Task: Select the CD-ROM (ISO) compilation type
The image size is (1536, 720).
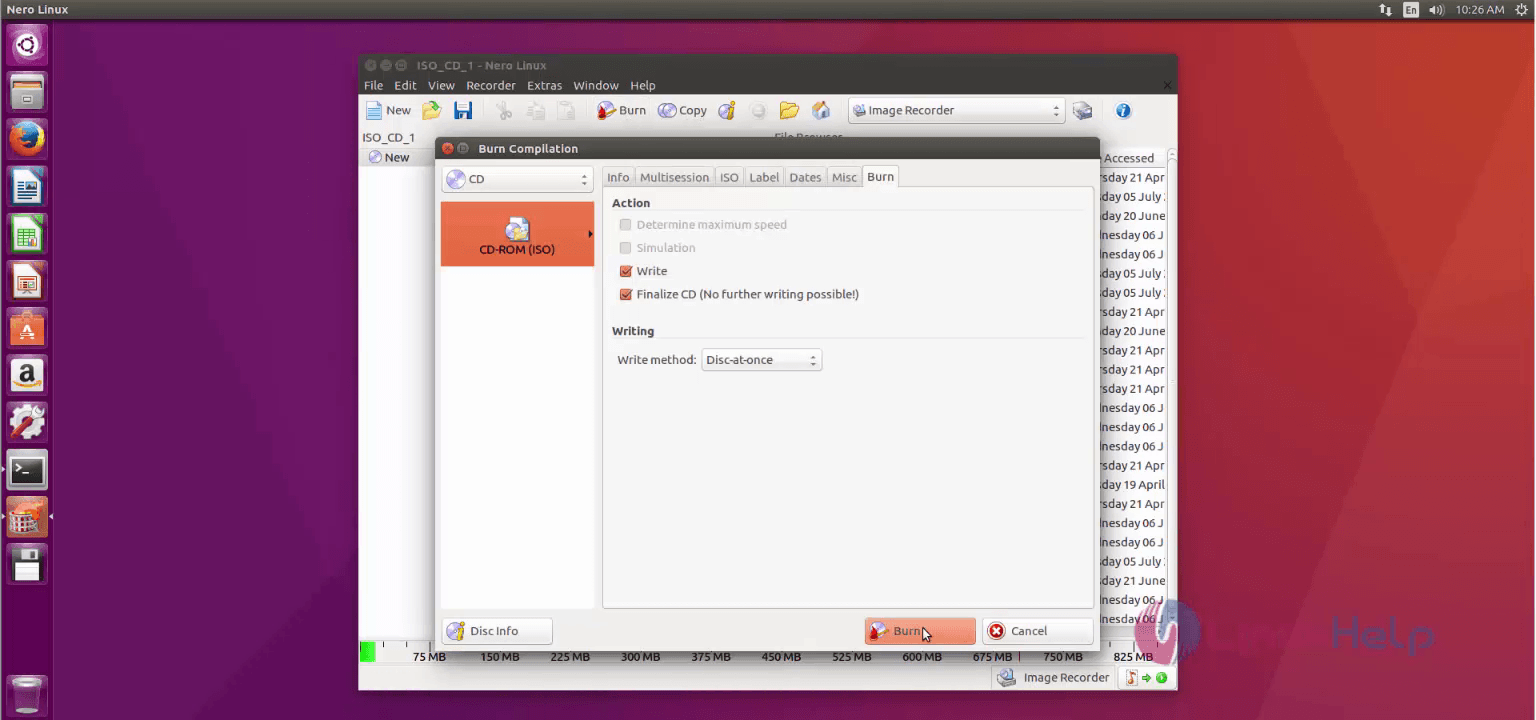Action: 517,234
